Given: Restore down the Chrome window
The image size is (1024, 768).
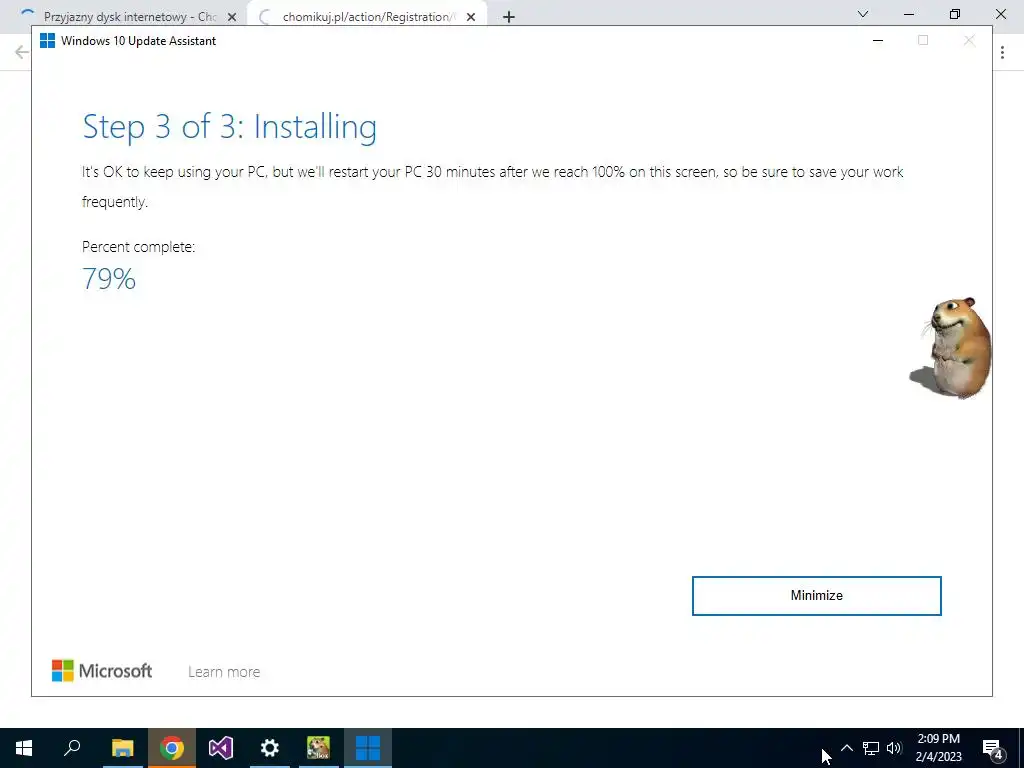Looking at the screenshot, I should 955,14.
